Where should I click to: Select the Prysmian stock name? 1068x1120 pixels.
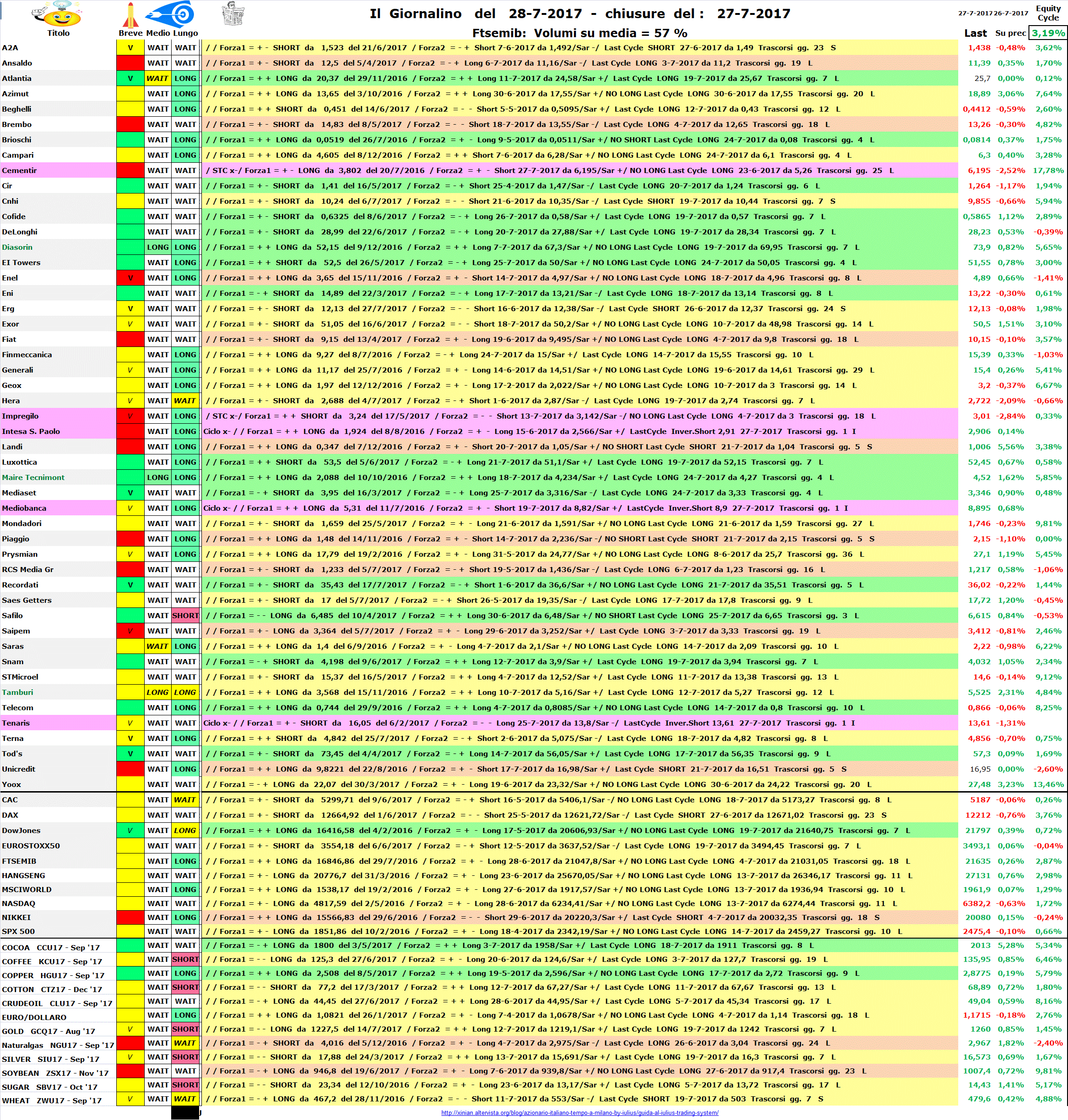click(x=20, y=554)
